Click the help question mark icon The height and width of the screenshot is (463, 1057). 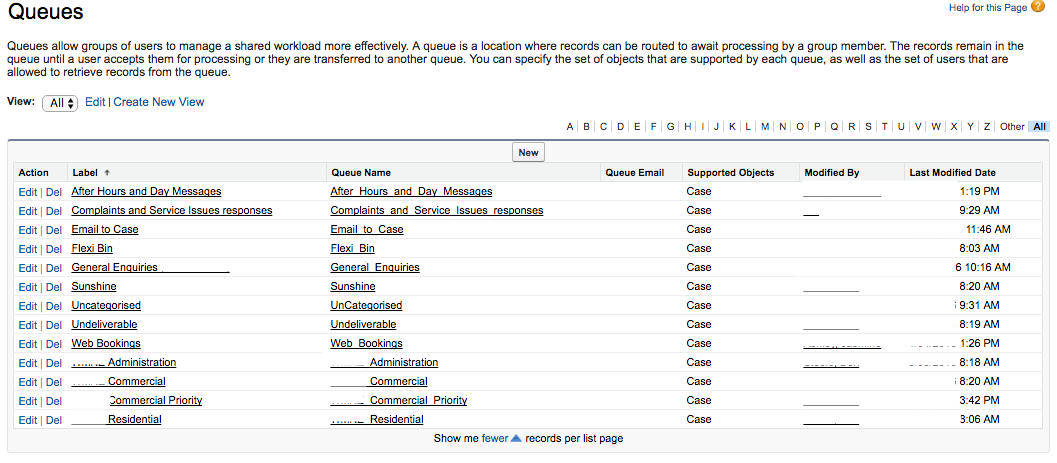tap(1037, 7)
